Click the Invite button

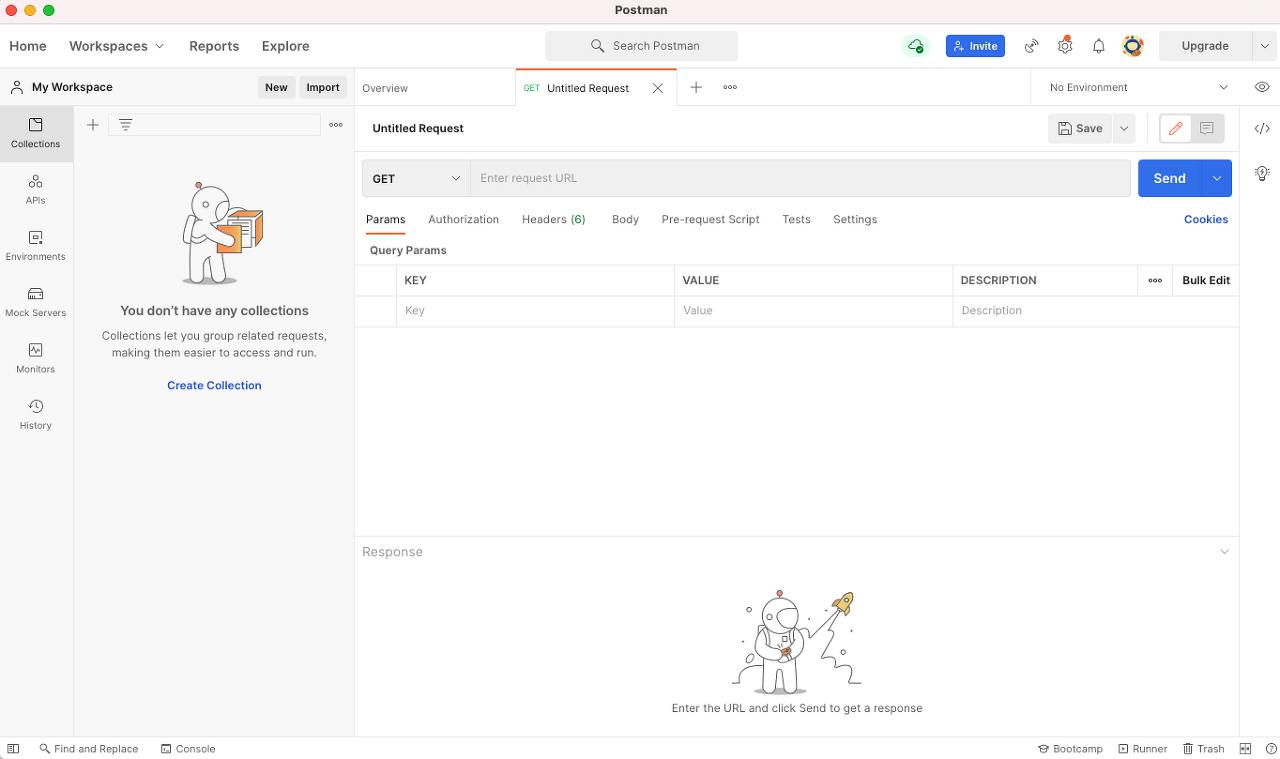coord(975,46)
